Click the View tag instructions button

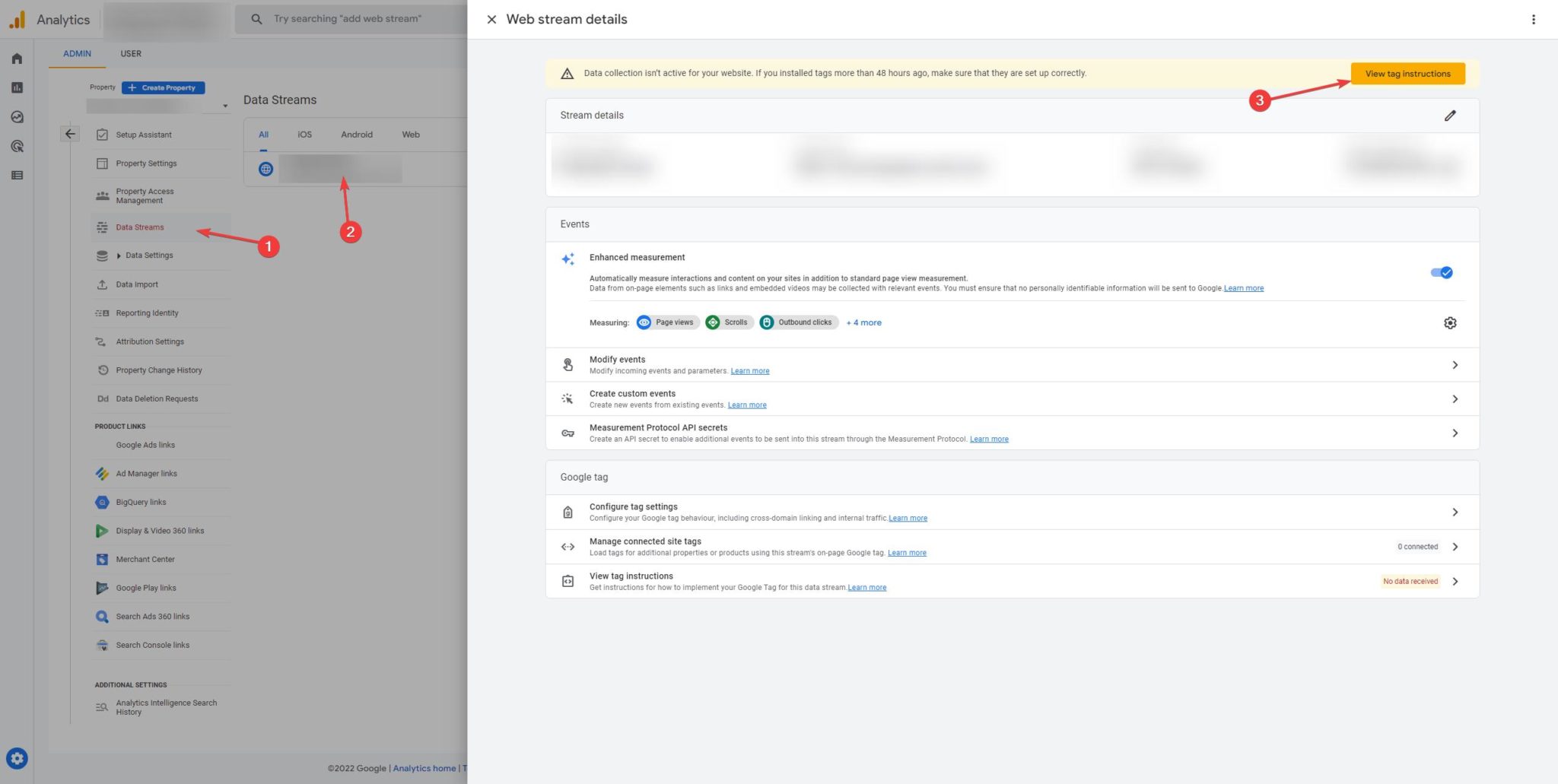pyautogui.click(x=1407, y=73)
